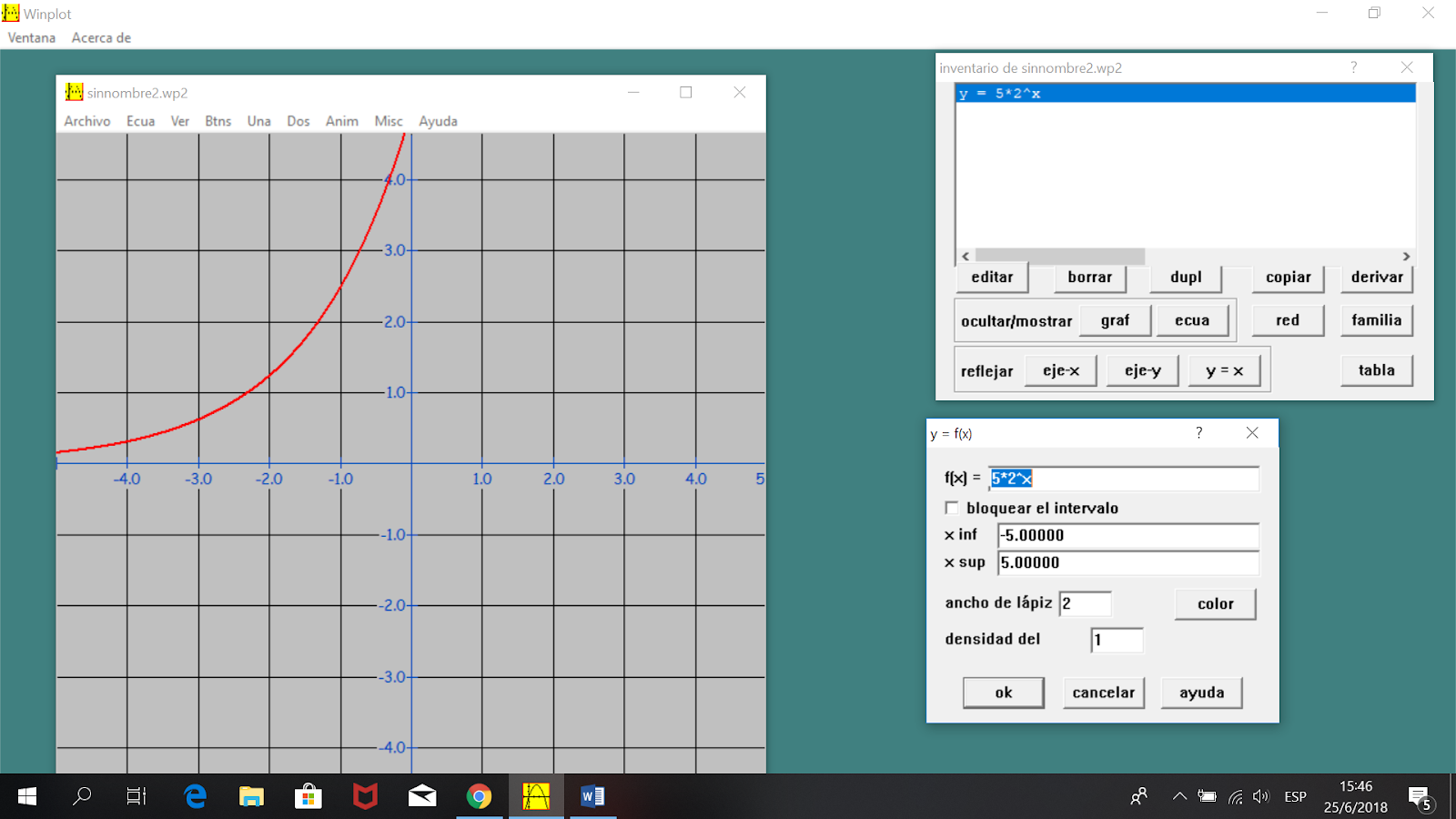
Task: Select the y = 5*2^x inventory entry
Action: pyautogui.click(x=1186, y=93)
